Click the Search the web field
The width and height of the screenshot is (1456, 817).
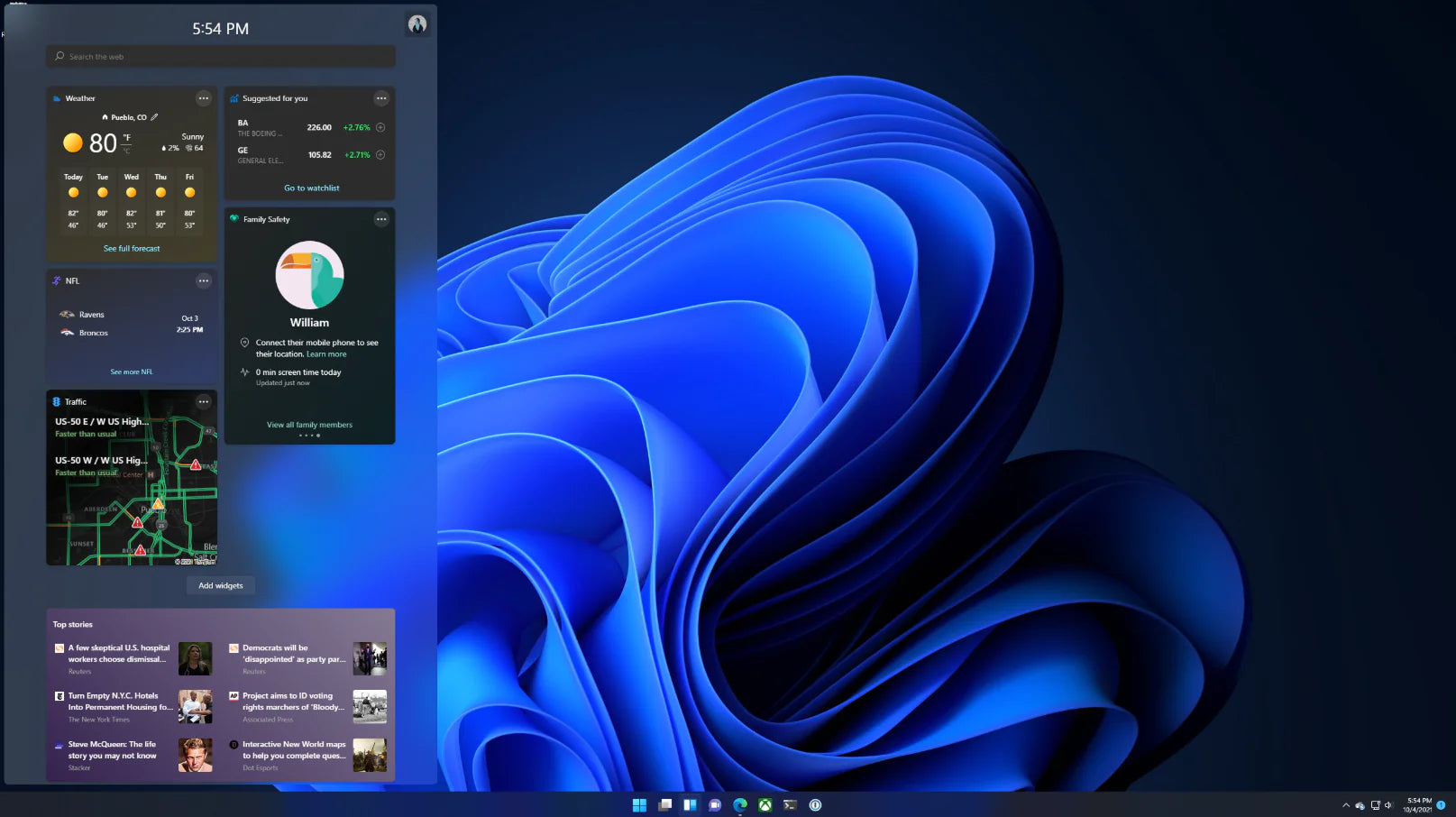pos(220,56)
